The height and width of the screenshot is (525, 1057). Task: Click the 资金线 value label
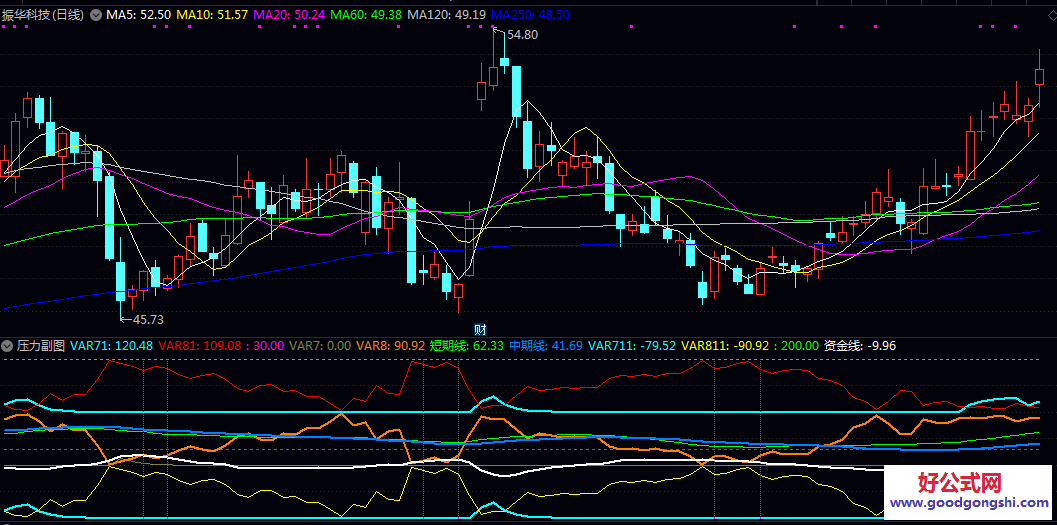coord(860,345)
